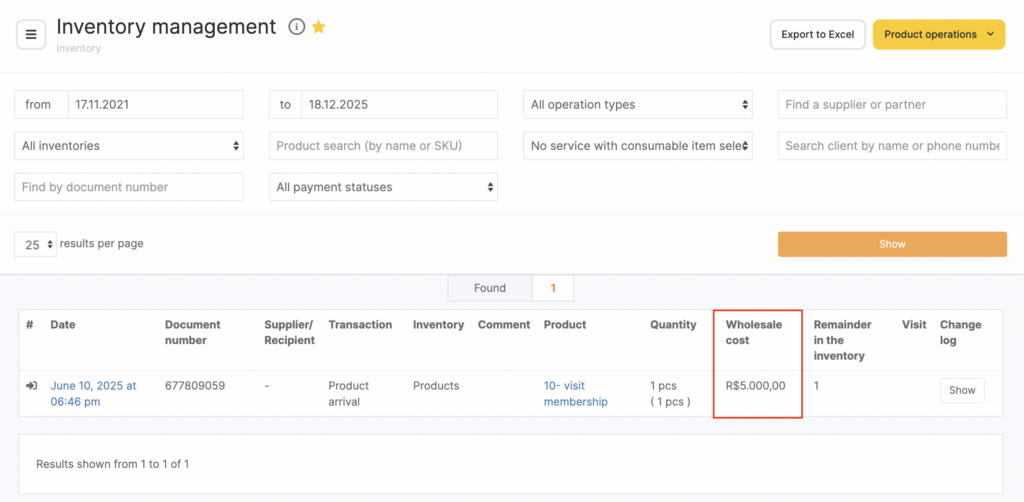
Task: Change the 25 results per page selector
Action: point(35,245)
